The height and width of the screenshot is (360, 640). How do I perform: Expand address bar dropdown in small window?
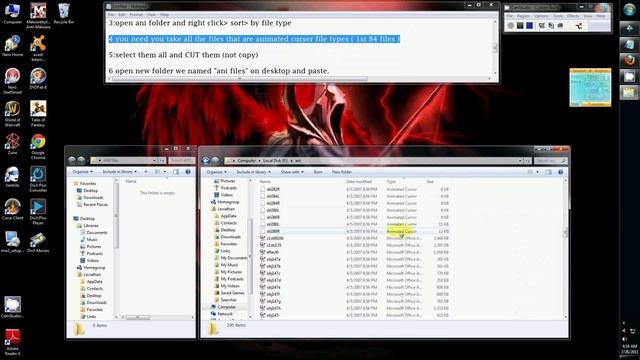click(155, 161)
